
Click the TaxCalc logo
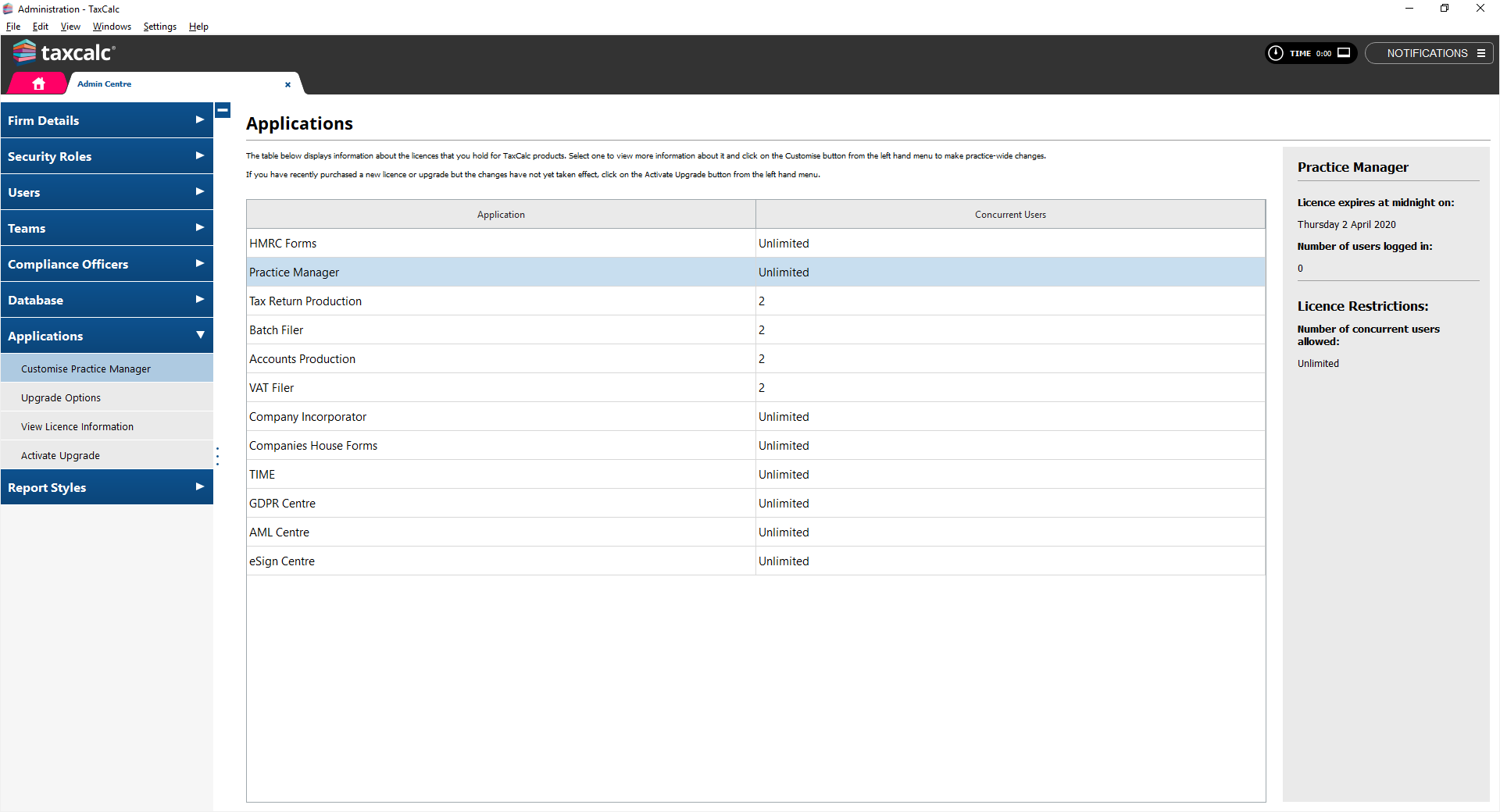click(64, 52)
